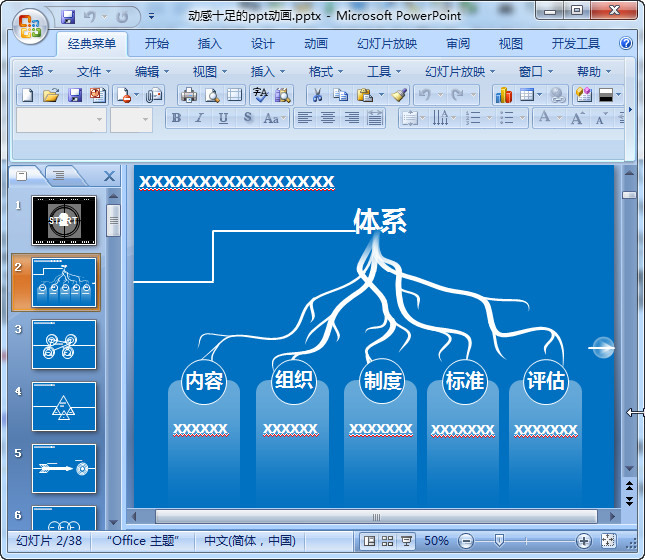The image size is (645, 560).
Task: Expand the Insert Table dropdown arrow
Action: tap(539, 95)
